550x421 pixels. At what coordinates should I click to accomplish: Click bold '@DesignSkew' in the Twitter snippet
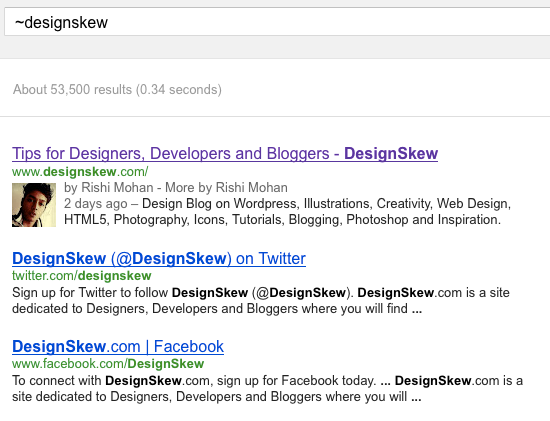point(301,293)
